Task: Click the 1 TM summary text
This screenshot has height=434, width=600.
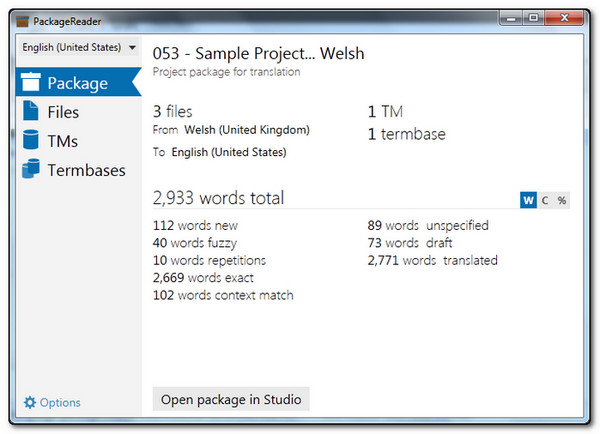Action: tap(385, 112)
